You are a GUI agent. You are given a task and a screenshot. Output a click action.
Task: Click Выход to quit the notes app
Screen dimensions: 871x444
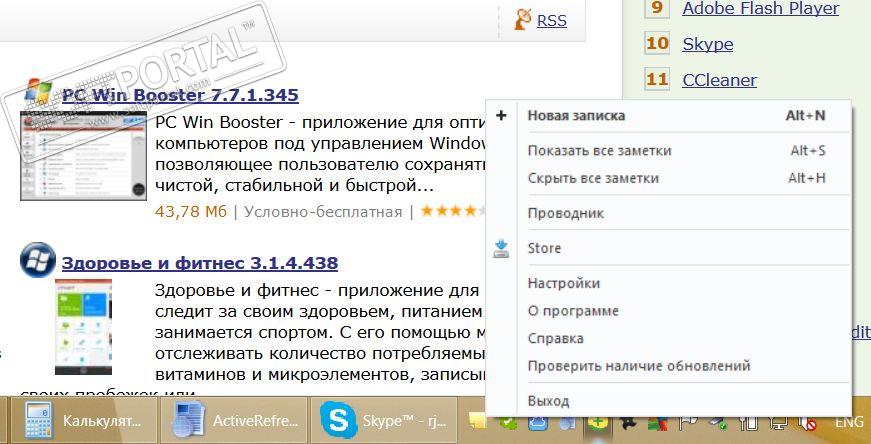(x=669, y=401)
